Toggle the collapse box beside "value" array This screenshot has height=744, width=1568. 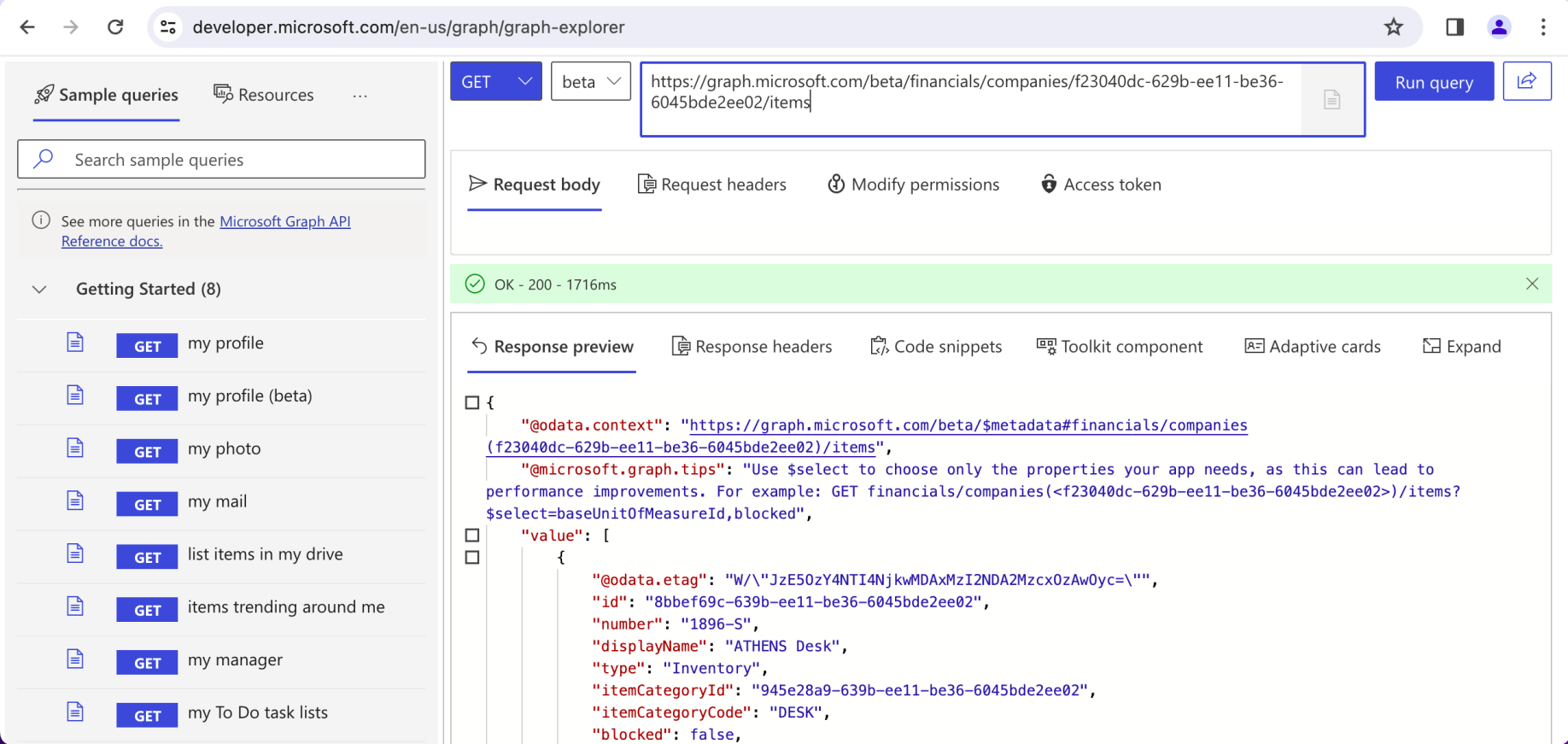pos(472,536)
